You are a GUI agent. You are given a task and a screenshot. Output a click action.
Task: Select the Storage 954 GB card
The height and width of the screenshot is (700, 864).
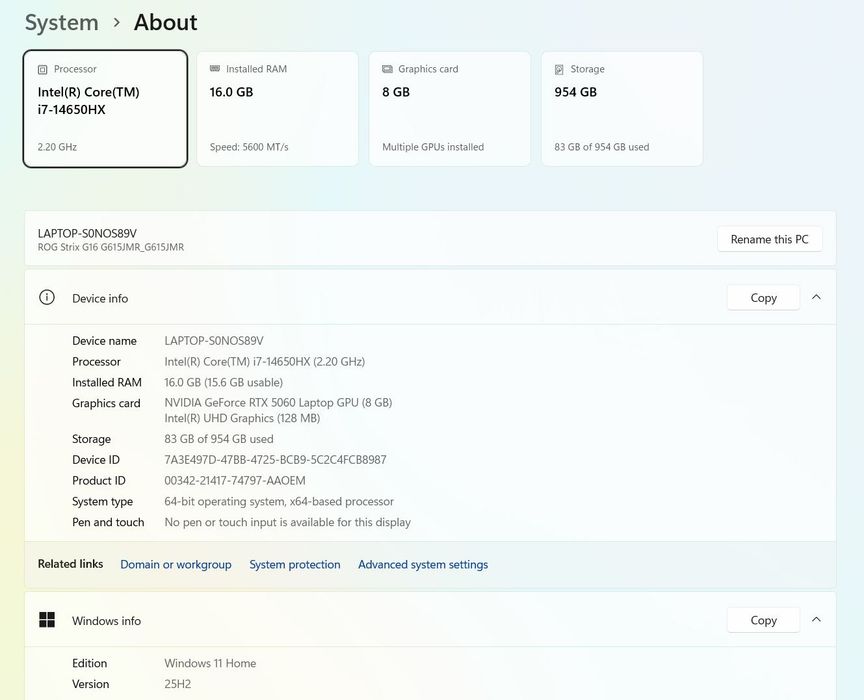pyautogui.click(x=622, y=109)
